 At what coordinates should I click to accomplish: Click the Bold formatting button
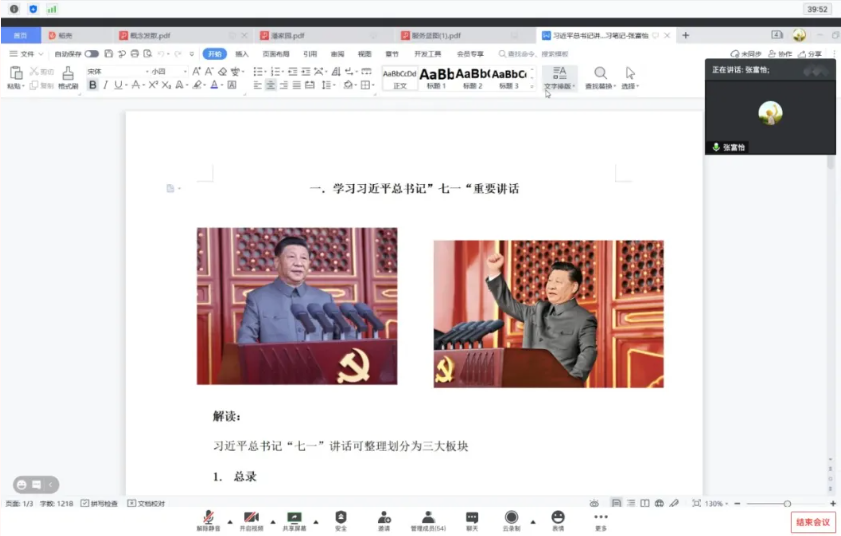[x=93, y=85]
